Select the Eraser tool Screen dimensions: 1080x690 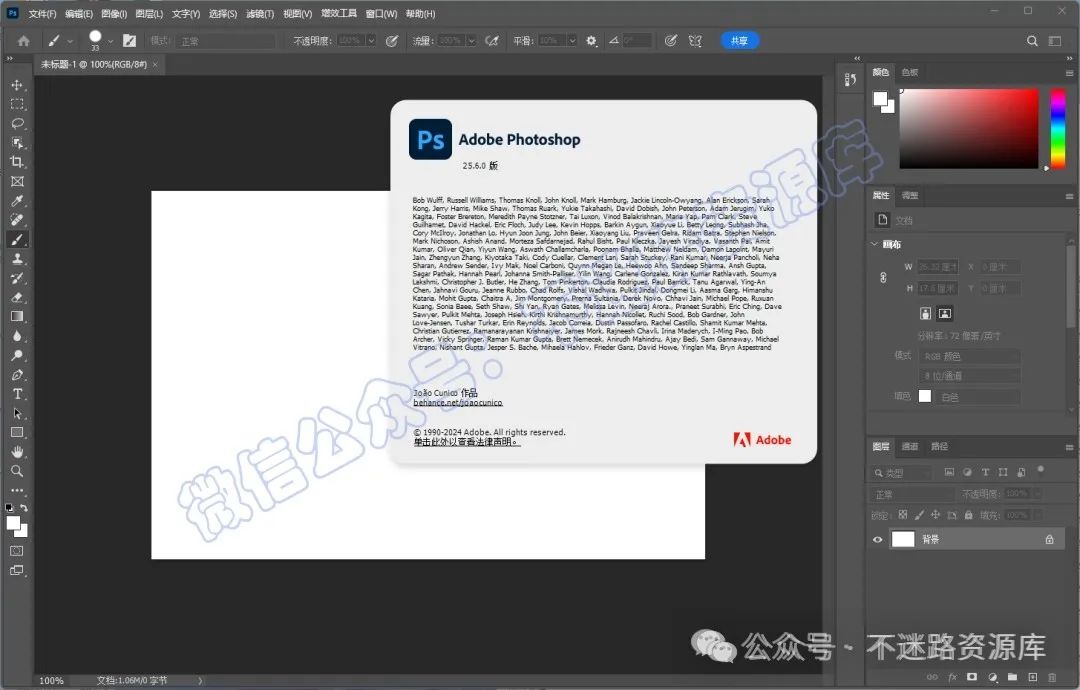(x=17, y=297)
